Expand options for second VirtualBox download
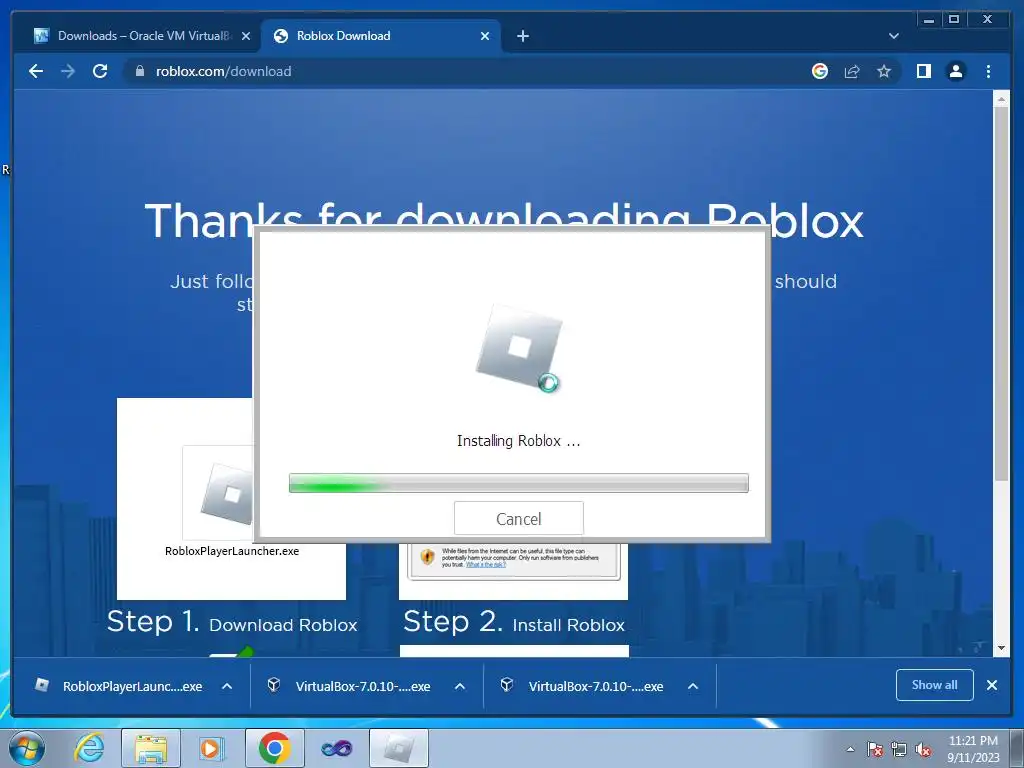The image size is (1024, 768). pos(693,686)
